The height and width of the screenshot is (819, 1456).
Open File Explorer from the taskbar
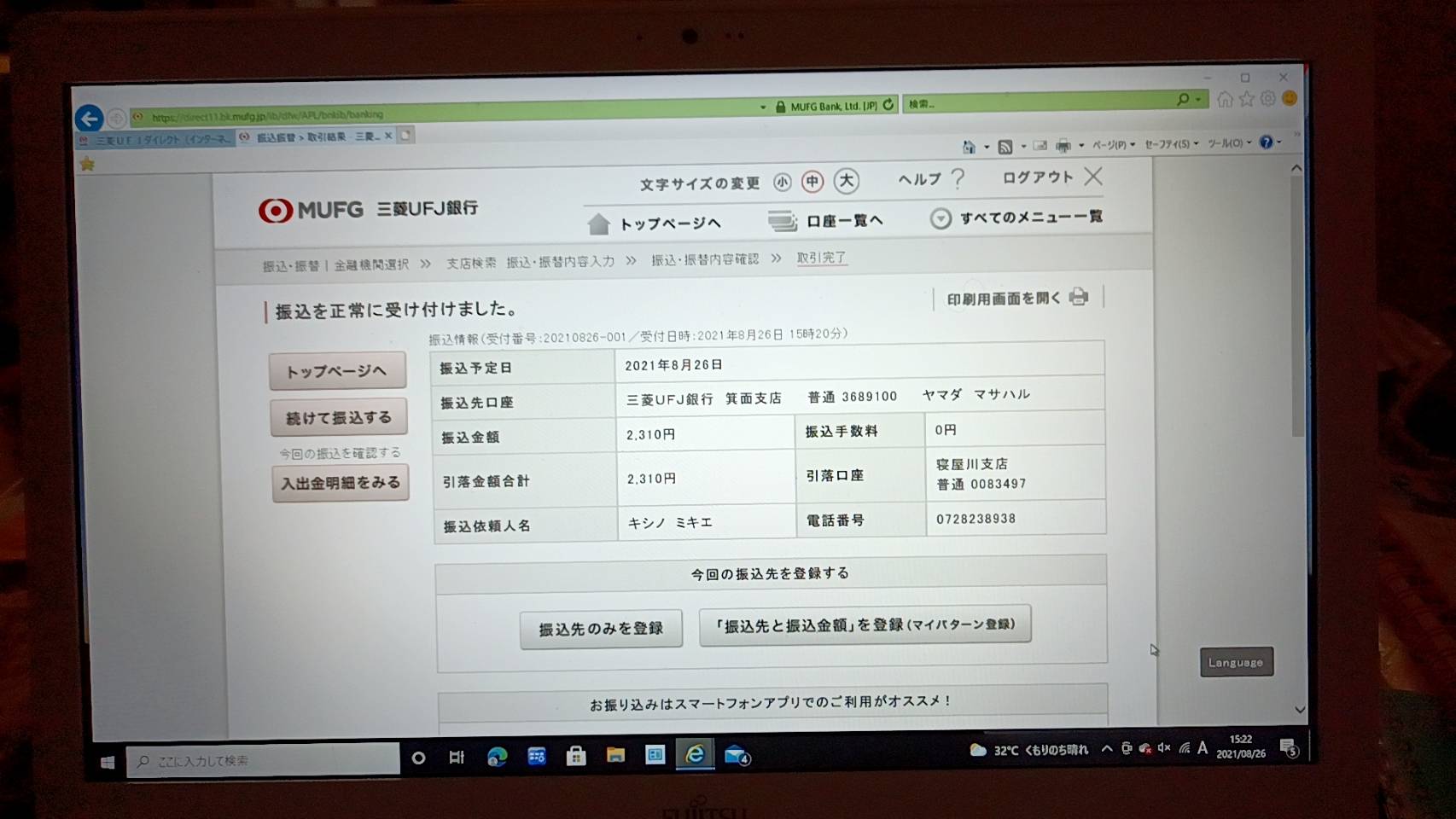[615, 755]
